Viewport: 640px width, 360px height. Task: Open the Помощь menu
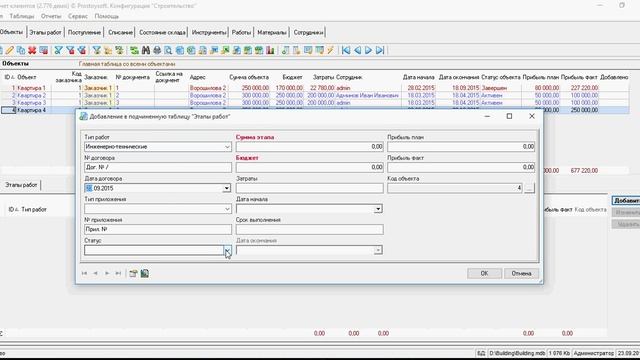pyautogui.click(x=107, y=16)
